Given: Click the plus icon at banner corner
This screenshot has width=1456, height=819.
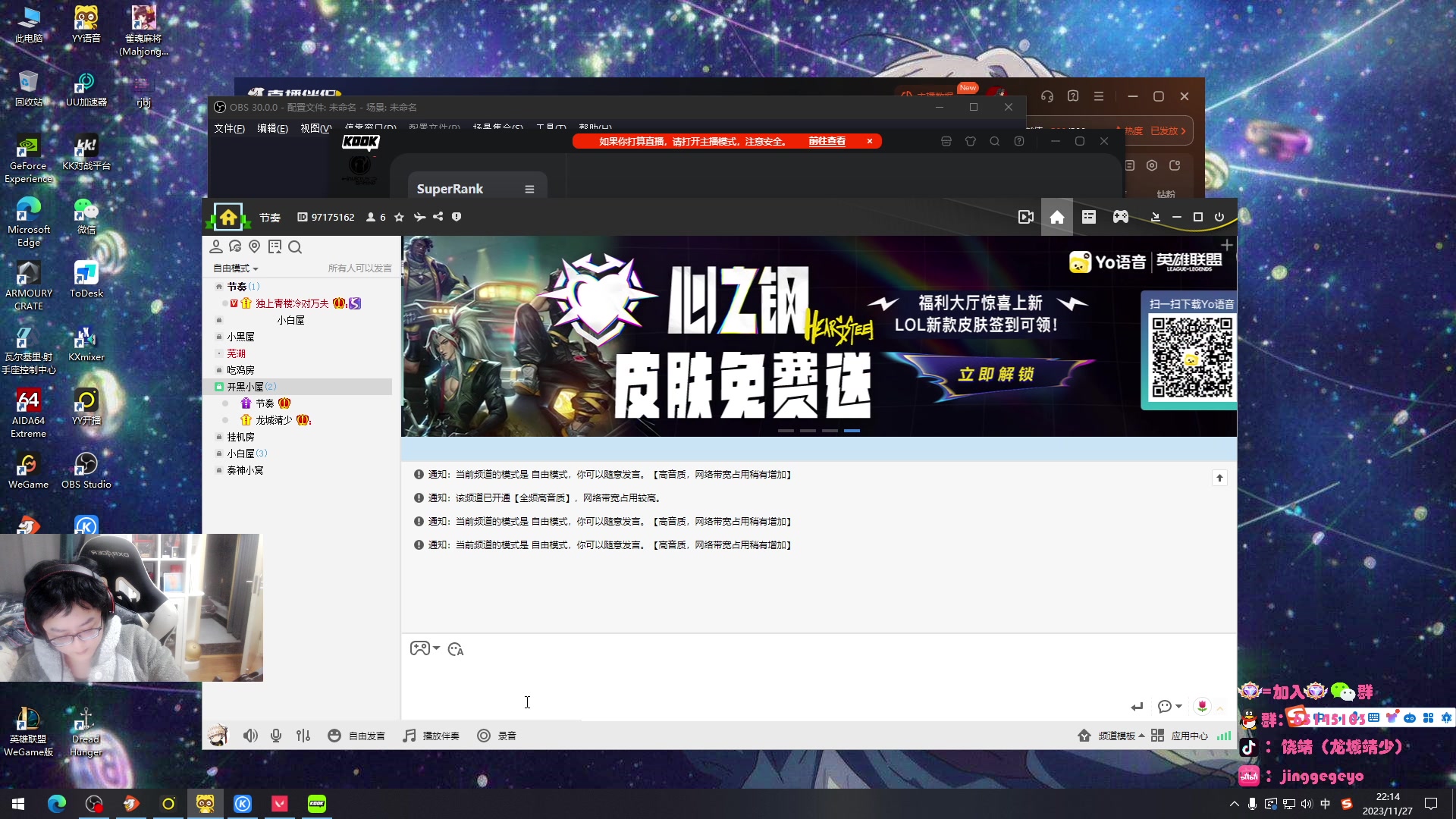Looking at the screenshot, I should pos(1227,245).
